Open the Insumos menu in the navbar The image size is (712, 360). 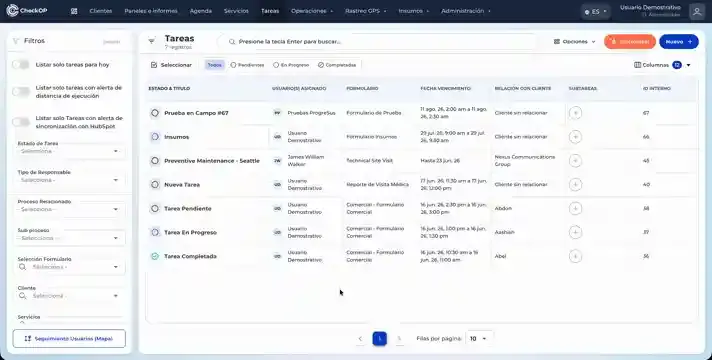414,11
